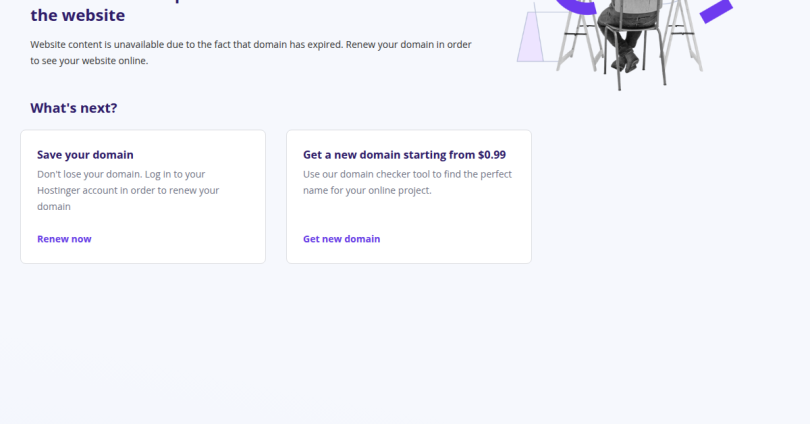Click the Save your domain card description text
The width and height of the screenshot is (810, 424).
128,190
